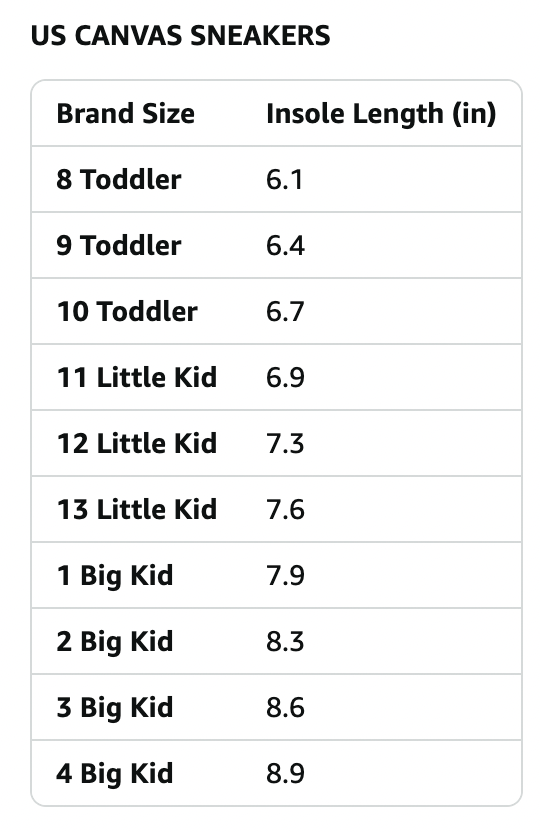Click the 7.9 insole length value
The width and height of the screenshot is (540, 832).
285,575
